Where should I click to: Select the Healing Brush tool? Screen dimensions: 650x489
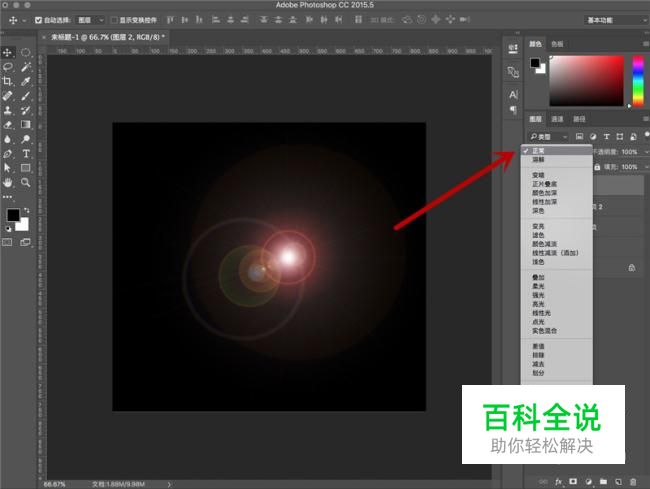[7, 96]
